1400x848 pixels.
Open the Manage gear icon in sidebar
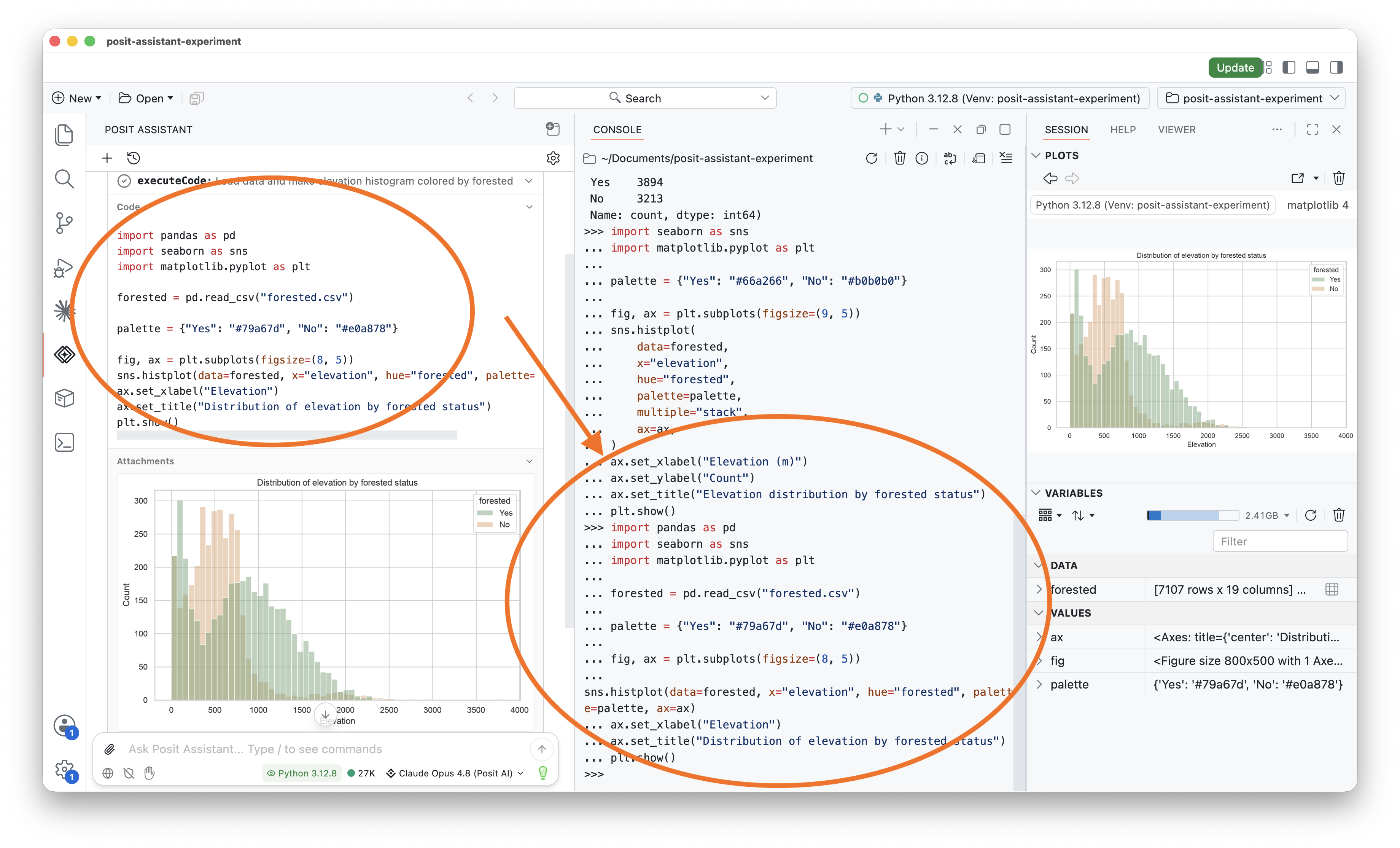65,770
